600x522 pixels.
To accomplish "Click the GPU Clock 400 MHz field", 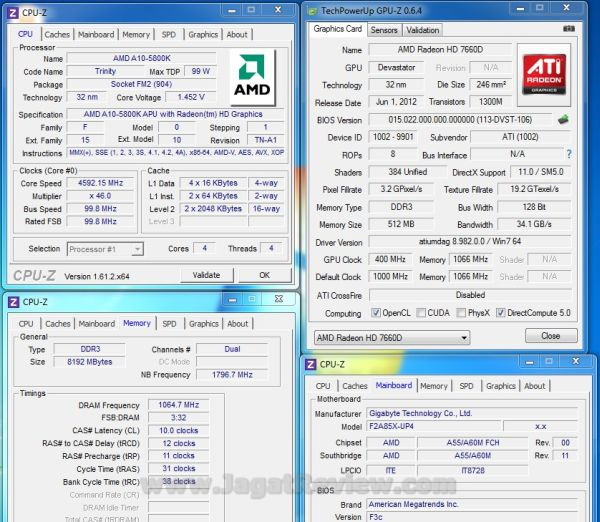I will 390,259.
